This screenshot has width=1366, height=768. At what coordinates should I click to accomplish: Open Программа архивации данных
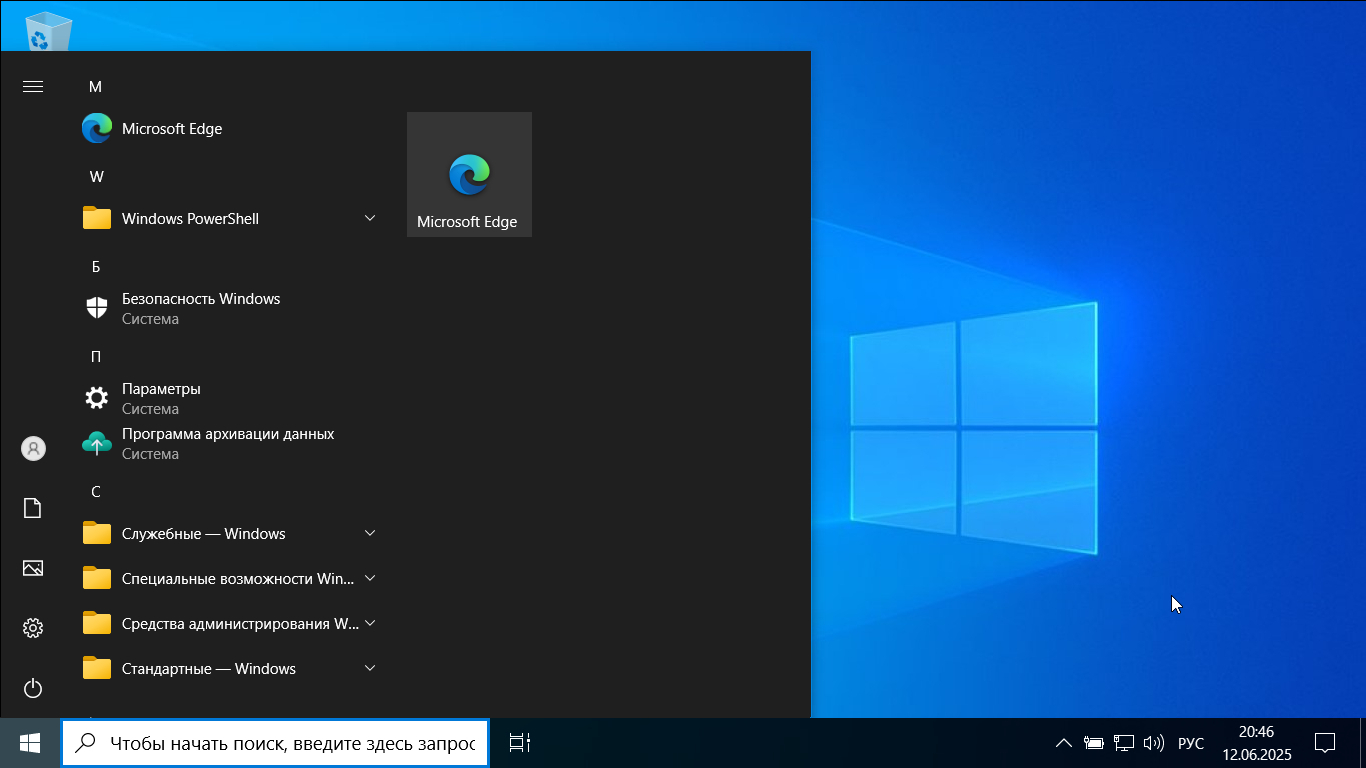(x=227, y=443)
